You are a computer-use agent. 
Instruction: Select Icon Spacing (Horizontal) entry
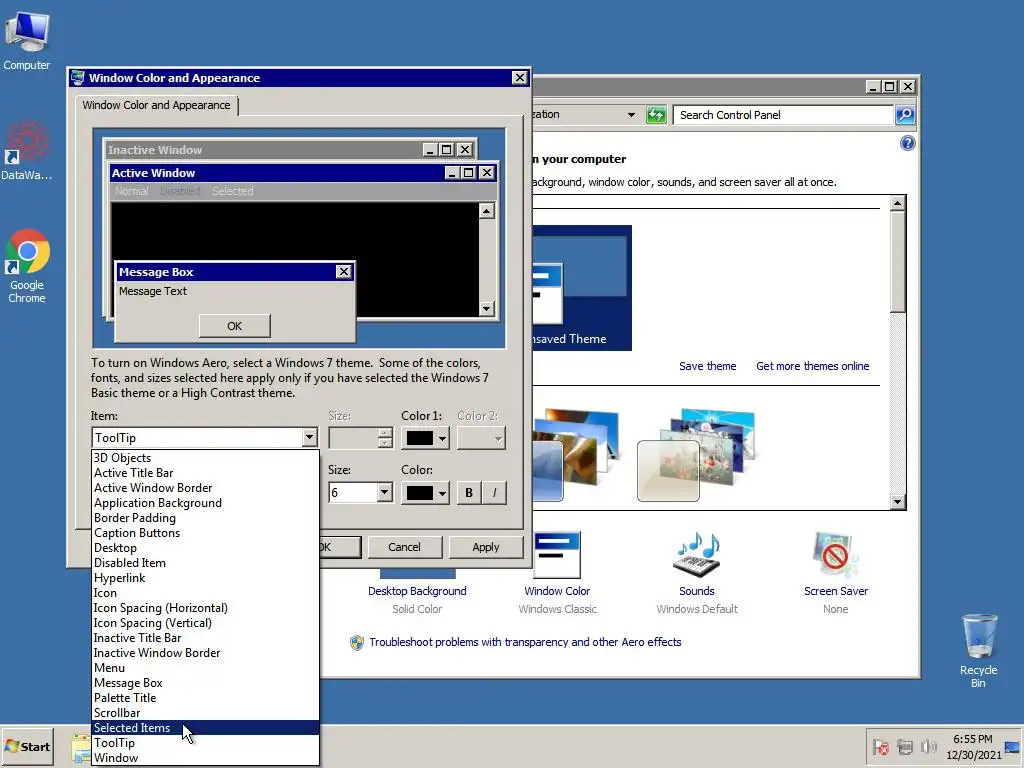tap(205, 608)
